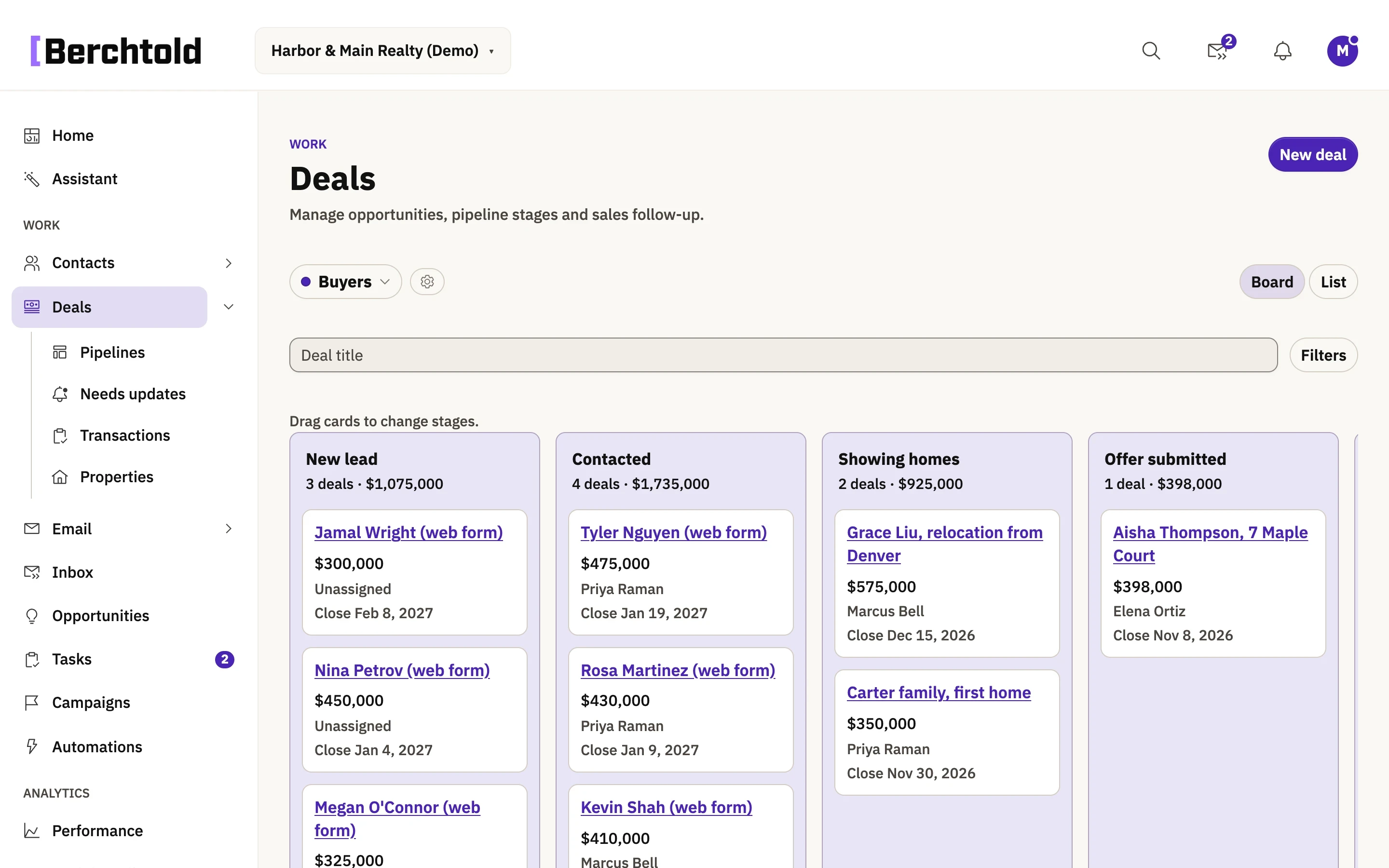The height and width of the screenshot is (868, 1389).
Task: Open pipeline settings gear icon
Action: coord(427,282)
